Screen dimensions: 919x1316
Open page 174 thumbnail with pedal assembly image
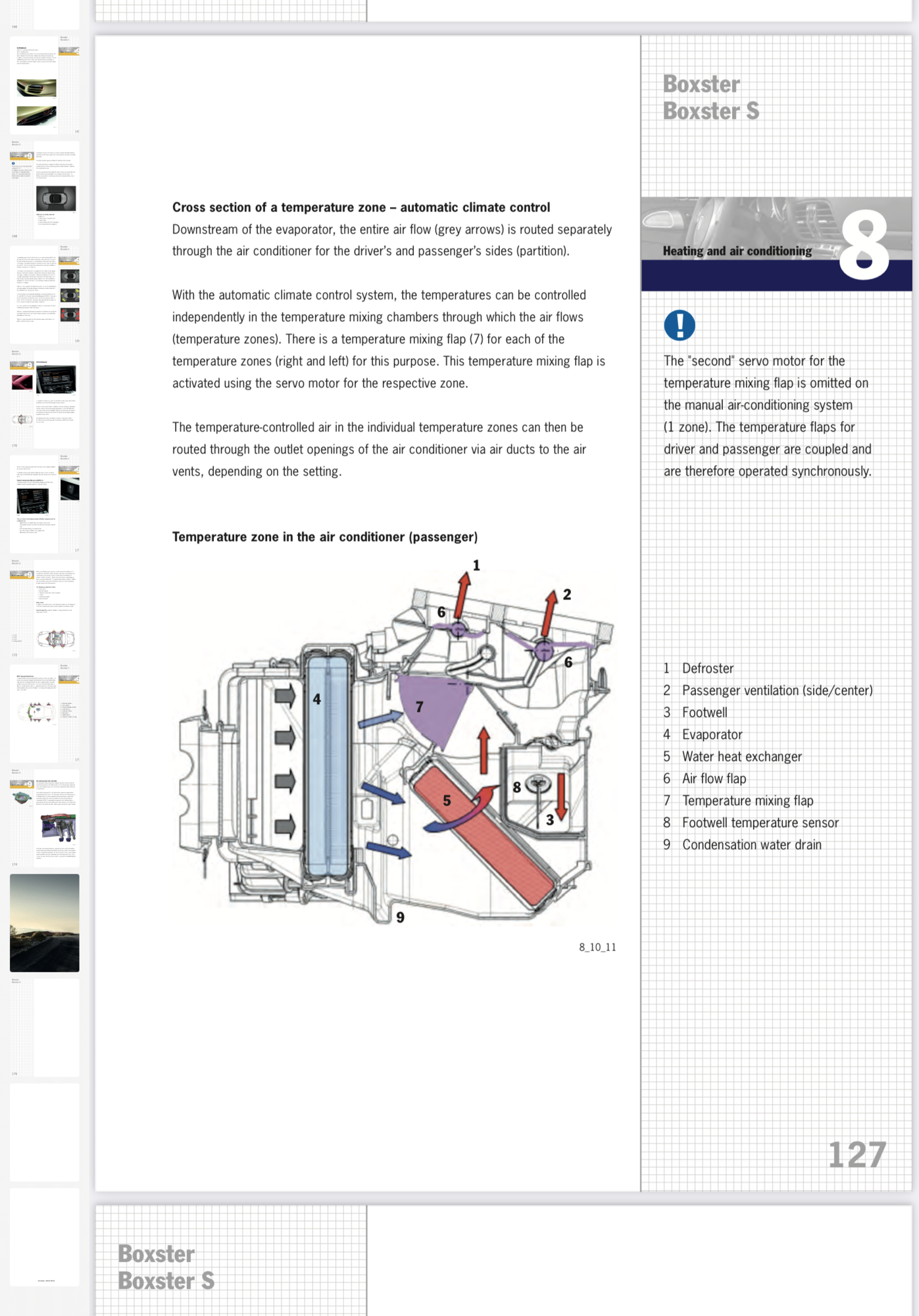point(45,817)
